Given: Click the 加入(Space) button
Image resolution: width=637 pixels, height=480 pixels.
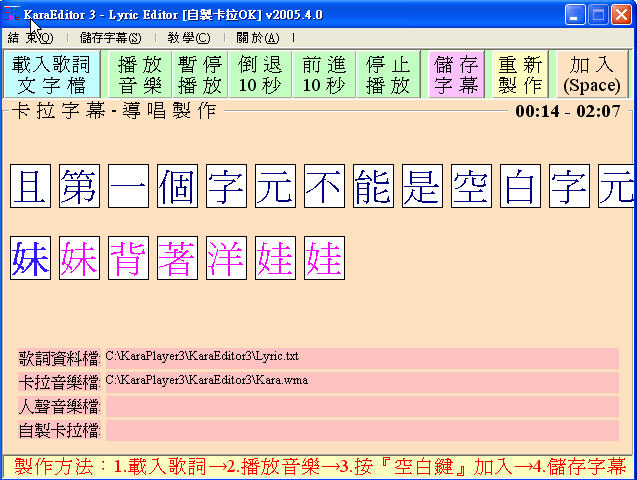Looking at the screenshot, I should pos(592,75).
